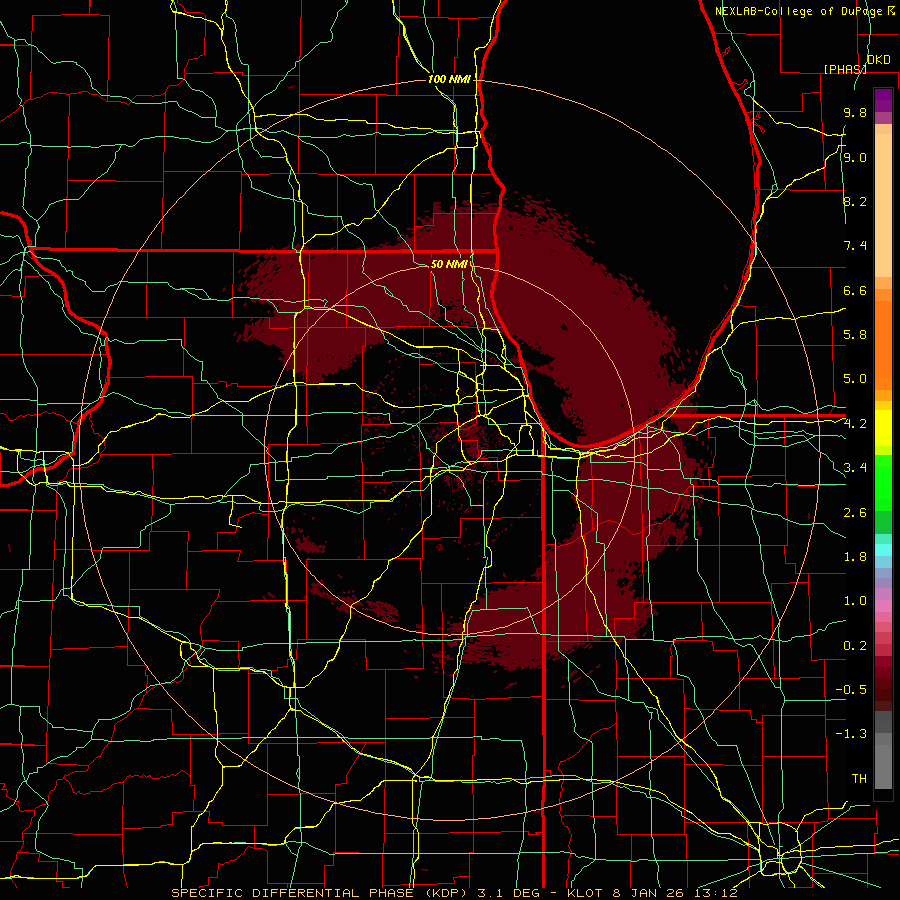Select the 100 NMI range ring label

(x=449, y=79)
